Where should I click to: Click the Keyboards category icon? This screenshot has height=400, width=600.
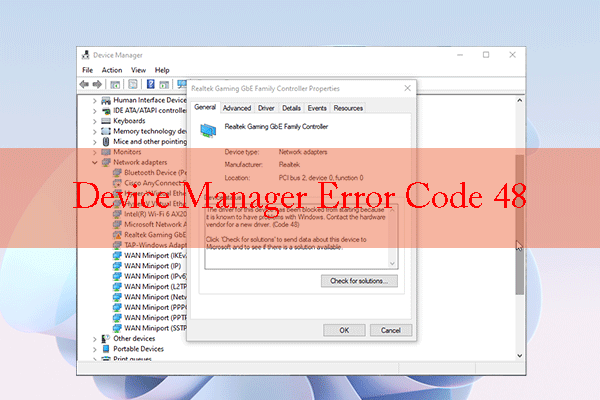[106, 121]
